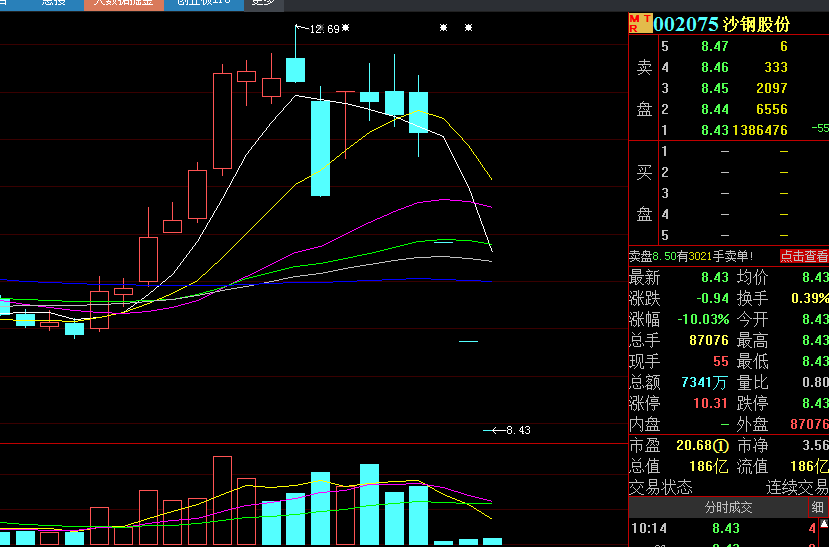Click the 连续交易 status text

pos(797,487)
